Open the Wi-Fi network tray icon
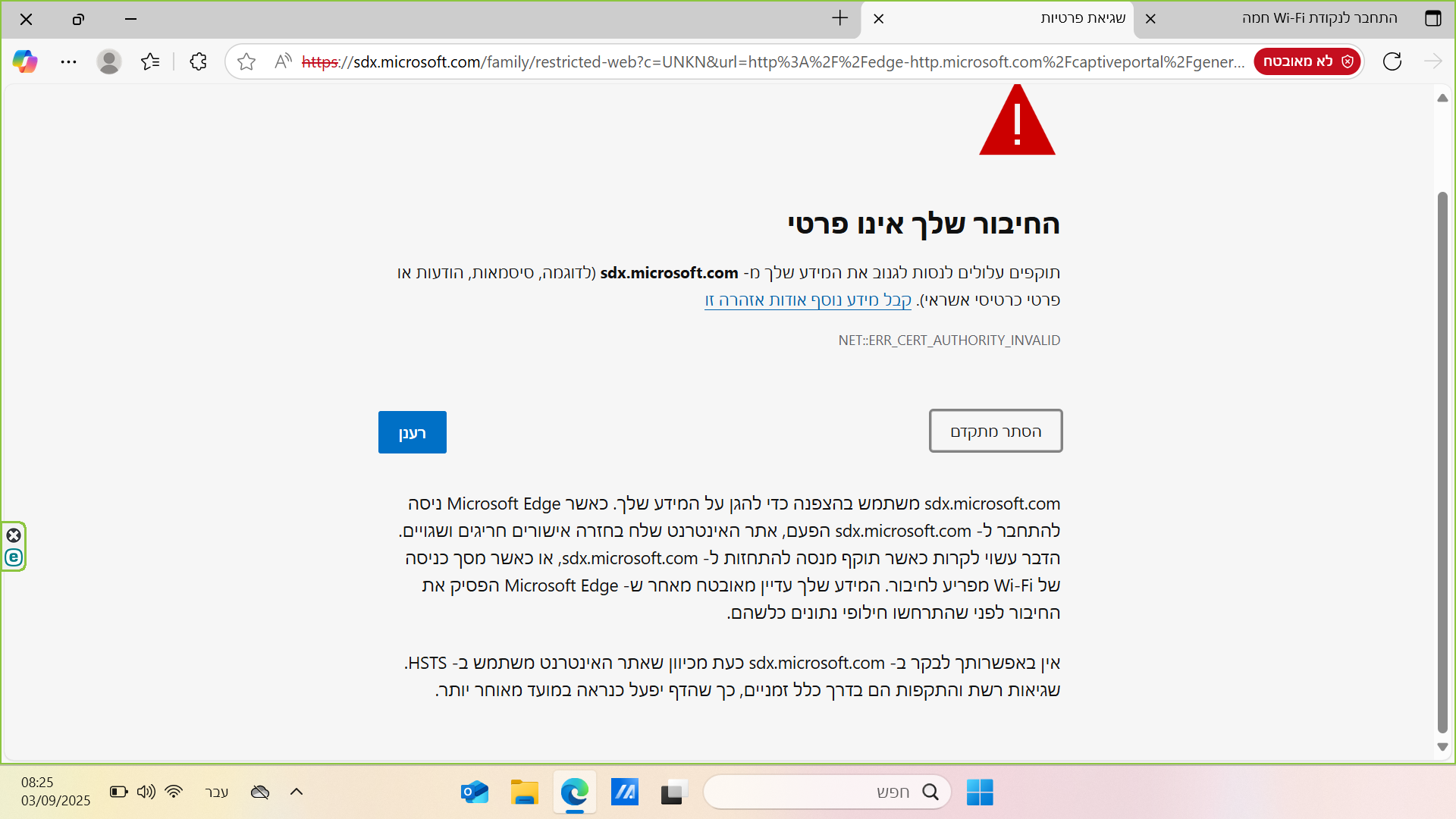 [x=174, y=792]
